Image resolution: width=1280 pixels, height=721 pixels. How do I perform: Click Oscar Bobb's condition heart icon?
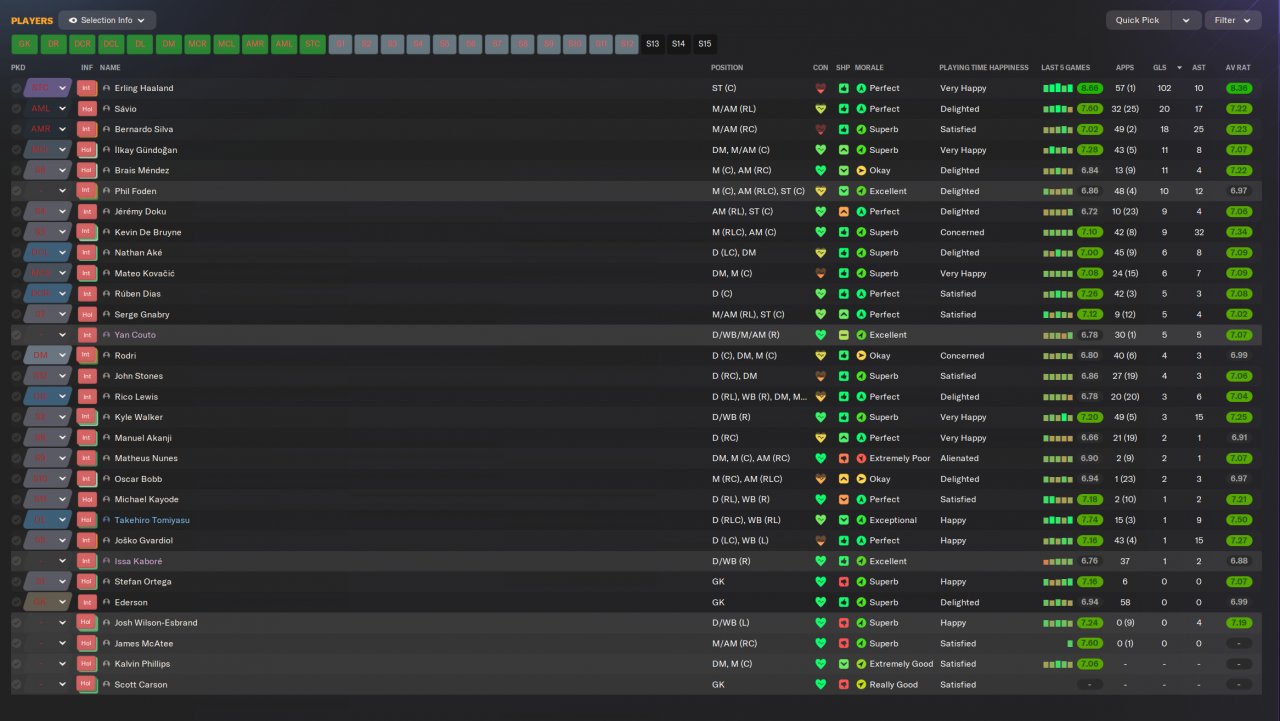click(x=821, y=479)
